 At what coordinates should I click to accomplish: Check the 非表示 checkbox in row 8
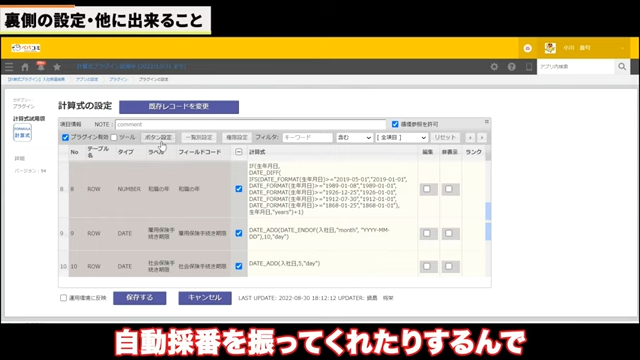coord(449,189)
